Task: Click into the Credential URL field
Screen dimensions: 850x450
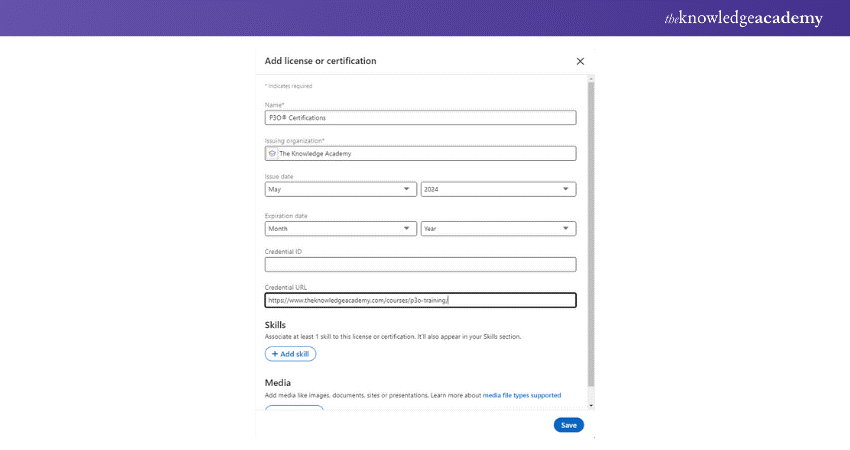Action: 420,300
